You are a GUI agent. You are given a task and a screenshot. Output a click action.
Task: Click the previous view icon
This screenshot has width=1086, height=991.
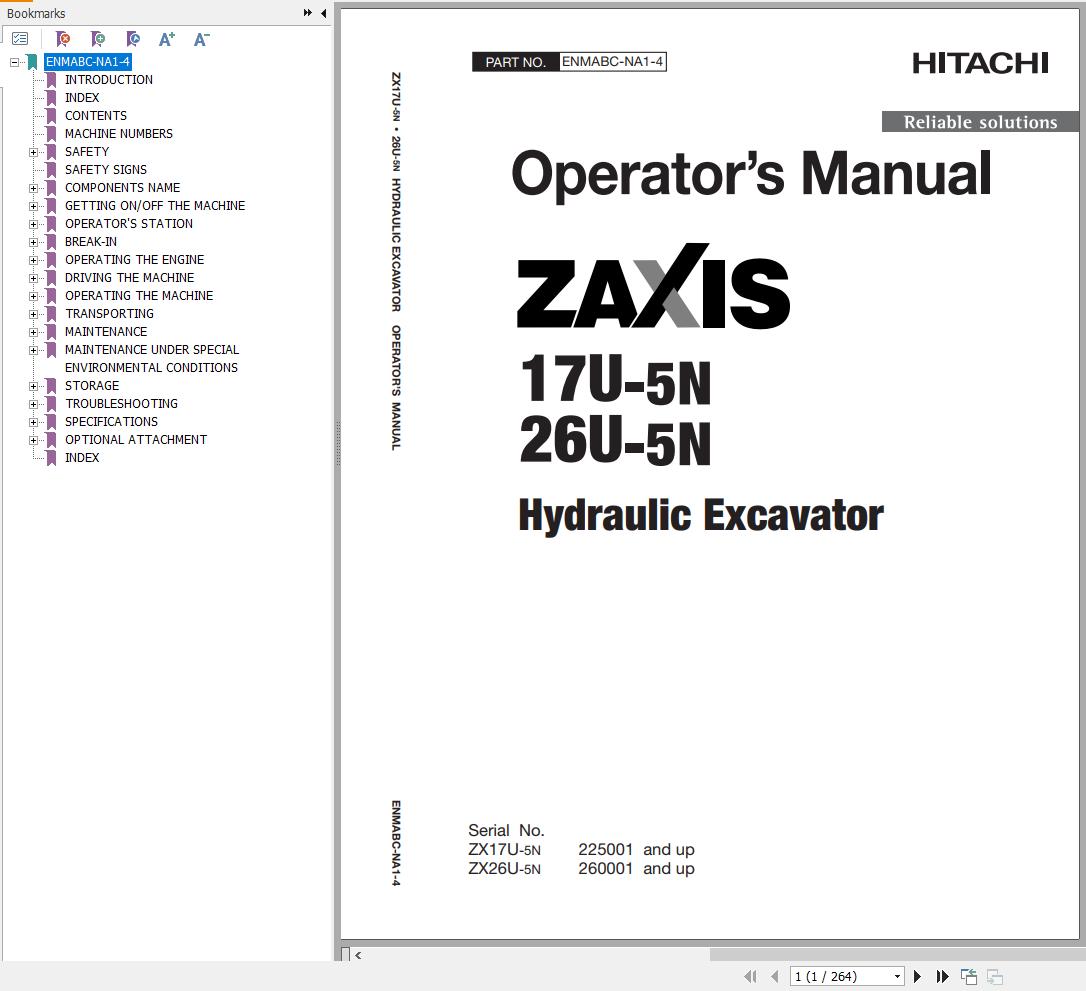tap(968, 976)
